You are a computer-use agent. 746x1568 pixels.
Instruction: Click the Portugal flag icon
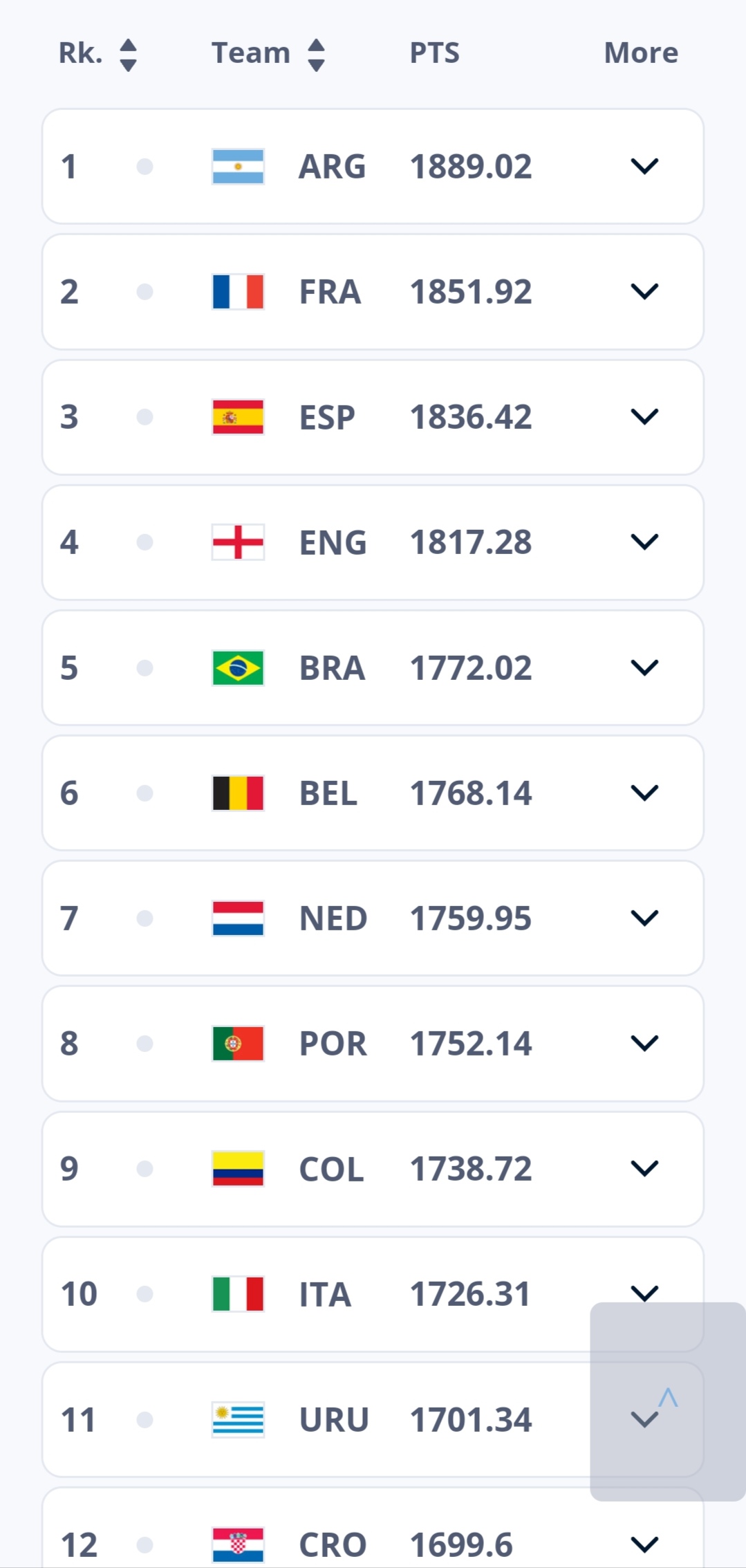click(238, 1044)
